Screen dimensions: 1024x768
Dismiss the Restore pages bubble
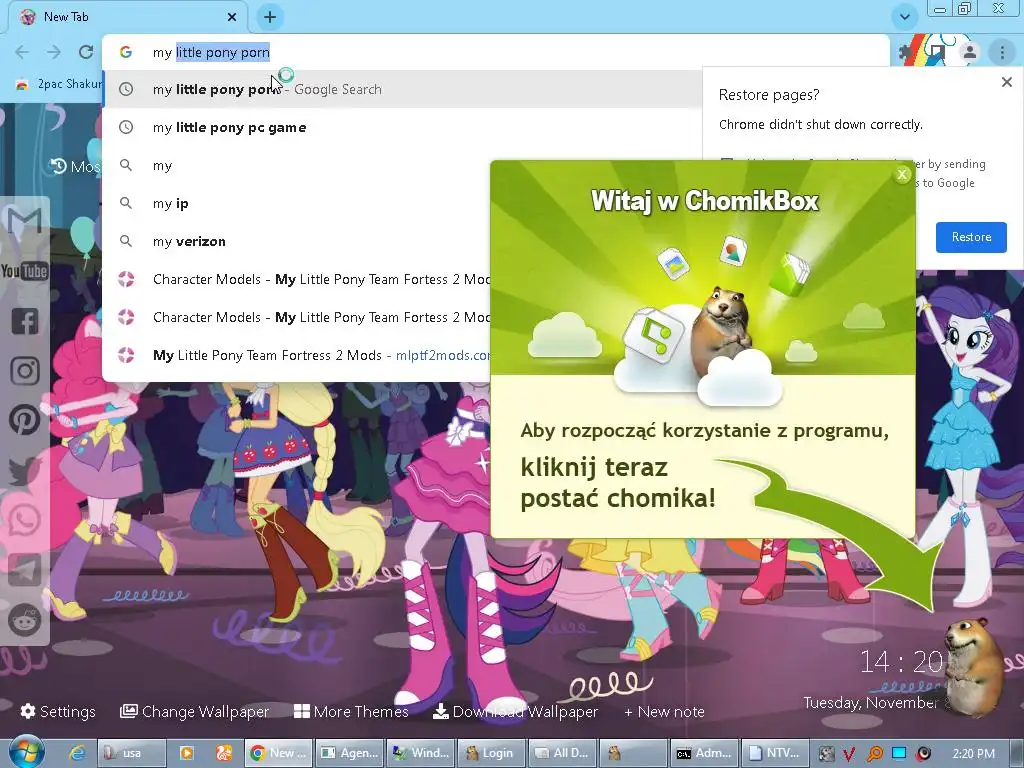click(1007, 82)
